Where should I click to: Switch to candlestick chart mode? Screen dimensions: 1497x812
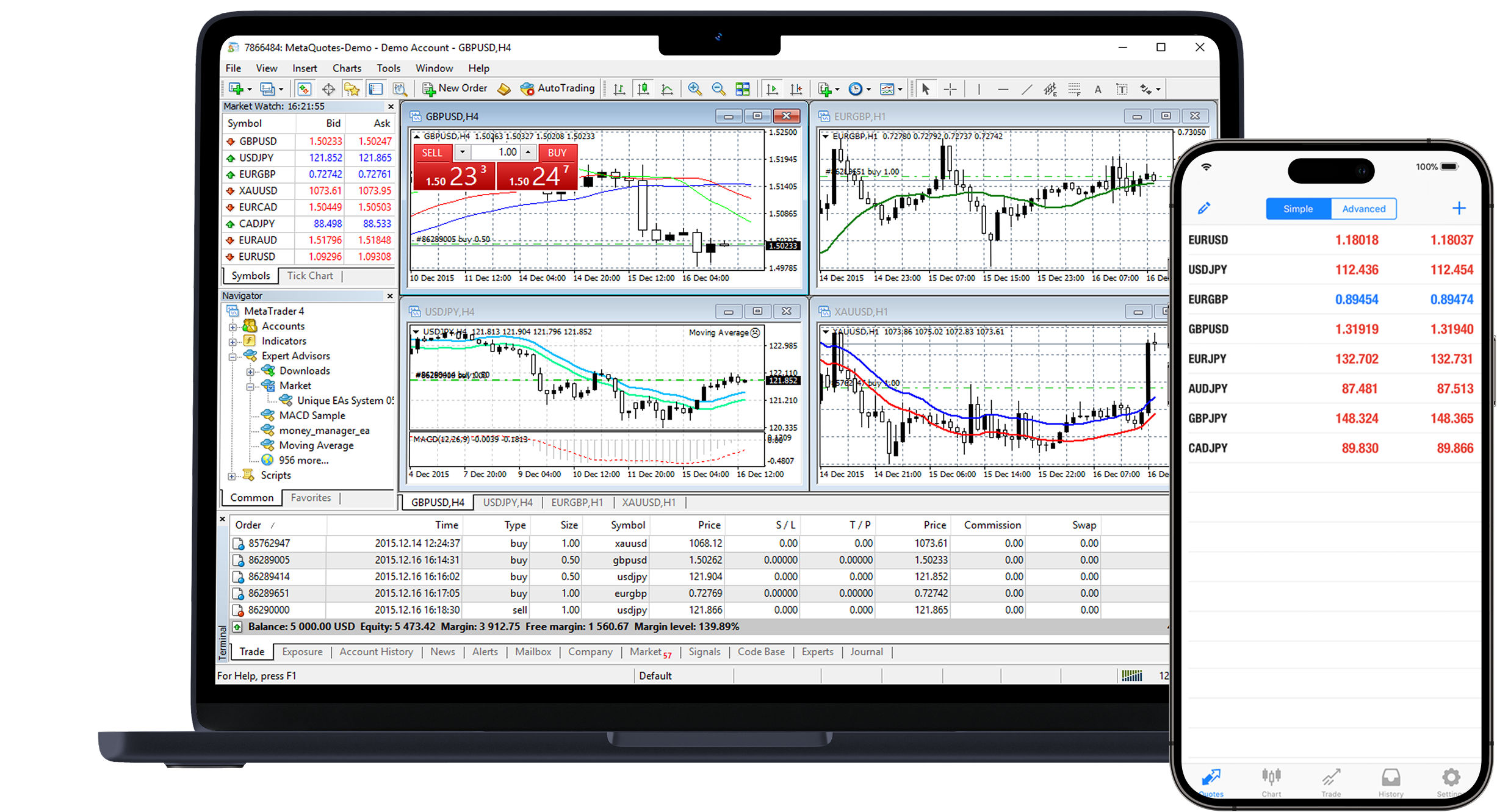coord(644,89)
